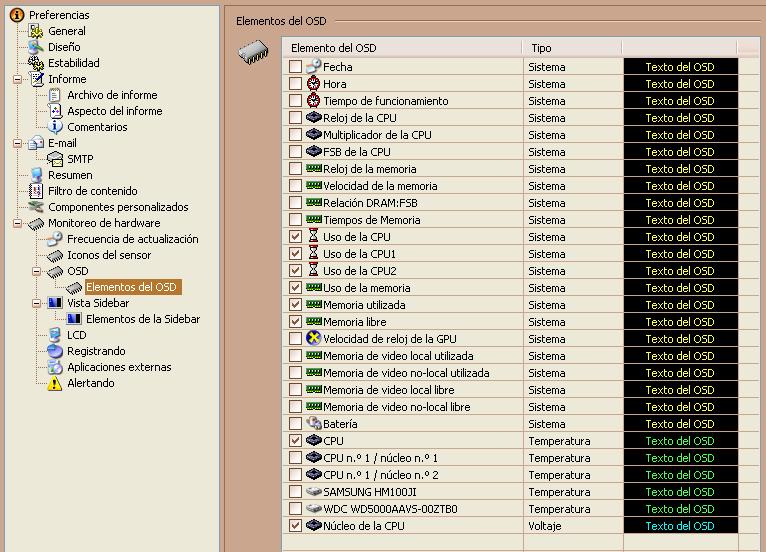This screenshot has width=766, height=552.
Task: Uncheck Núcleo de la CPU checkbox
Action: pos(295,526)
